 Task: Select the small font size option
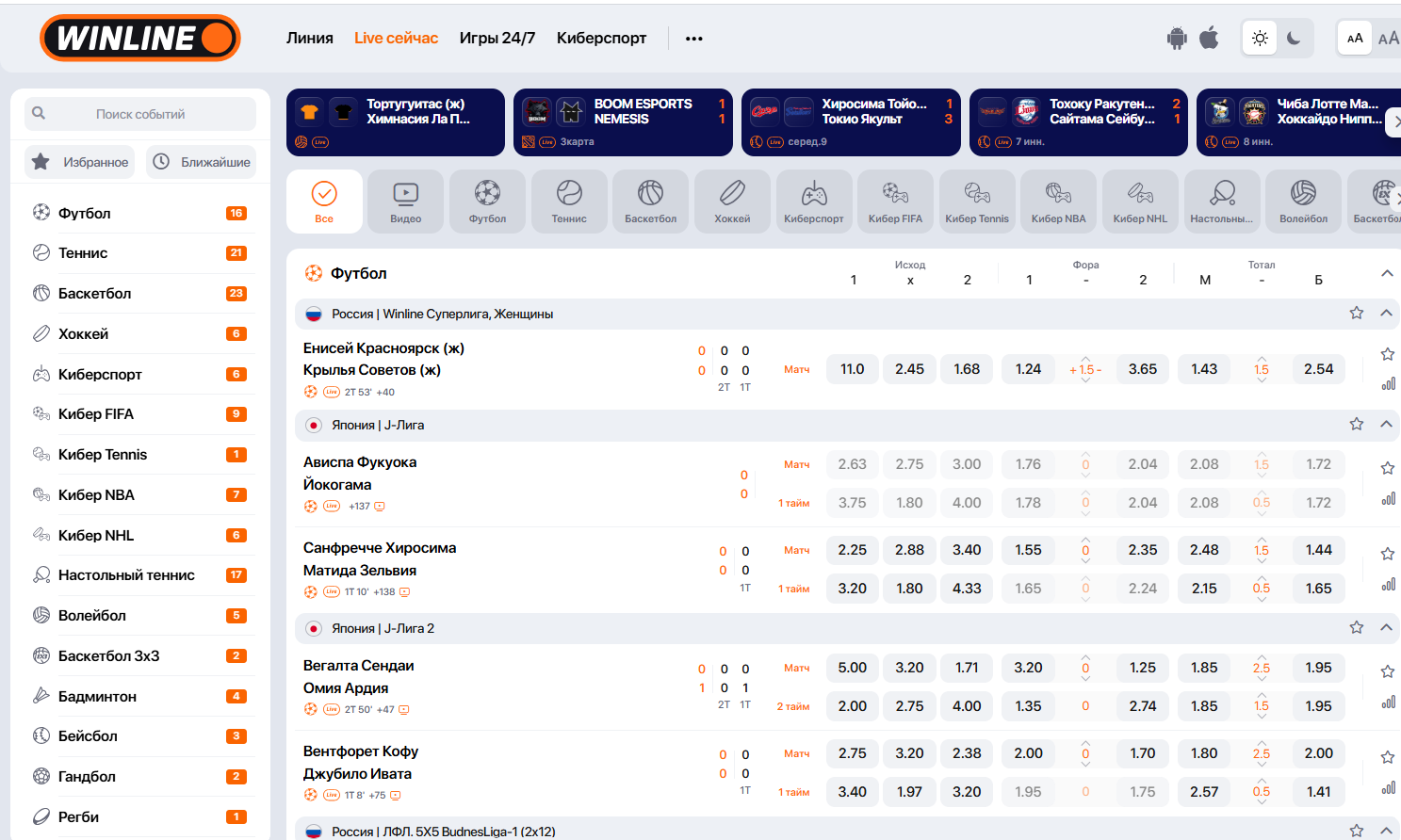(x=1355, y=39)
